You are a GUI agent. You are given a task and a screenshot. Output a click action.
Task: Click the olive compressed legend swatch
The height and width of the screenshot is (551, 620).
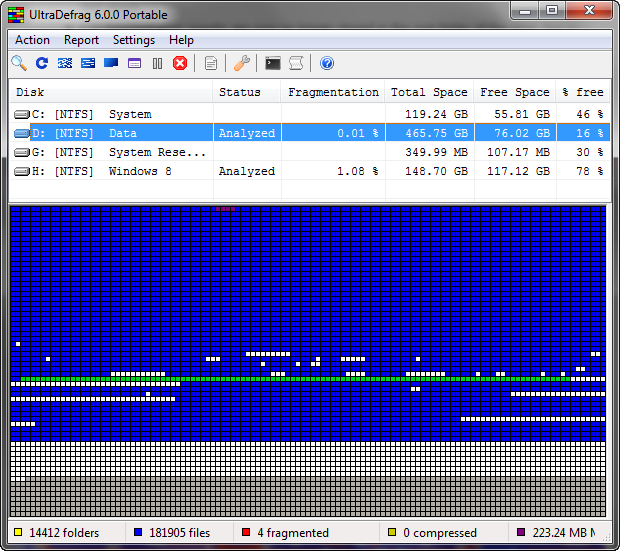pos(392,532)
